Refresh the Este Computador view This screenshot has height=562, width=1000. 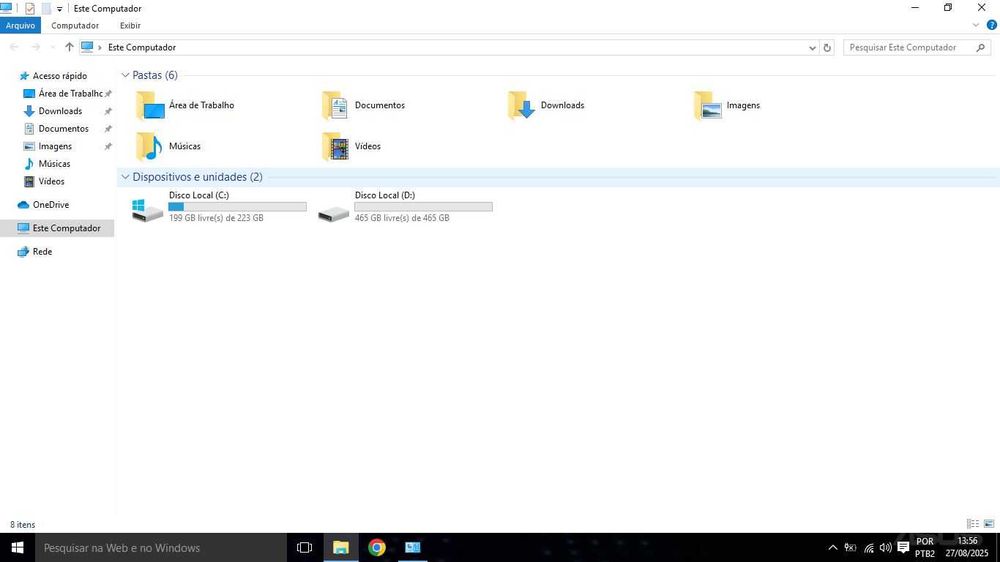click(x=827, y=48)
